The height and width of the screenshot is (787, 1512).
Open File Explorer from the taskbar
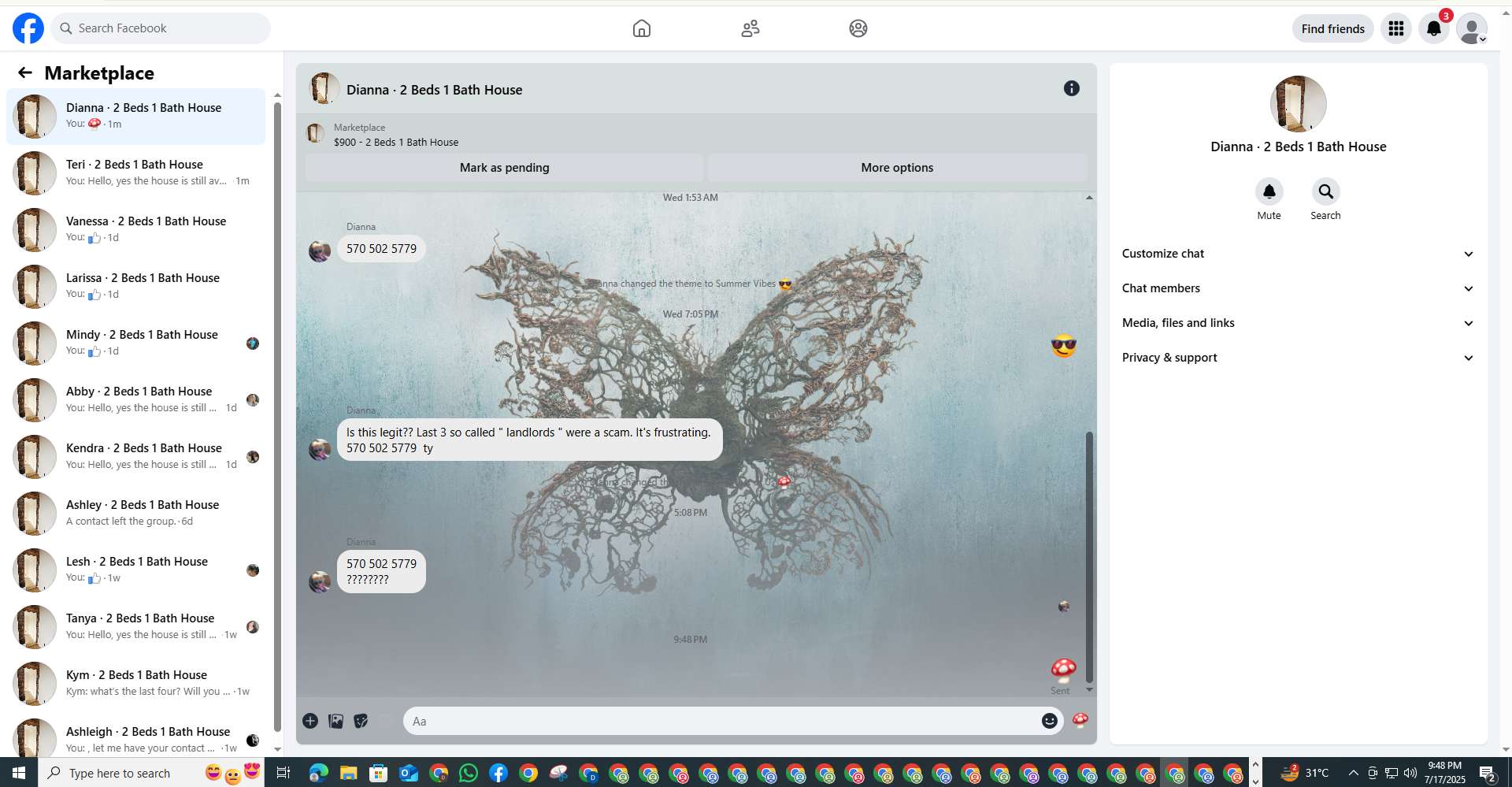pos(349,773)
